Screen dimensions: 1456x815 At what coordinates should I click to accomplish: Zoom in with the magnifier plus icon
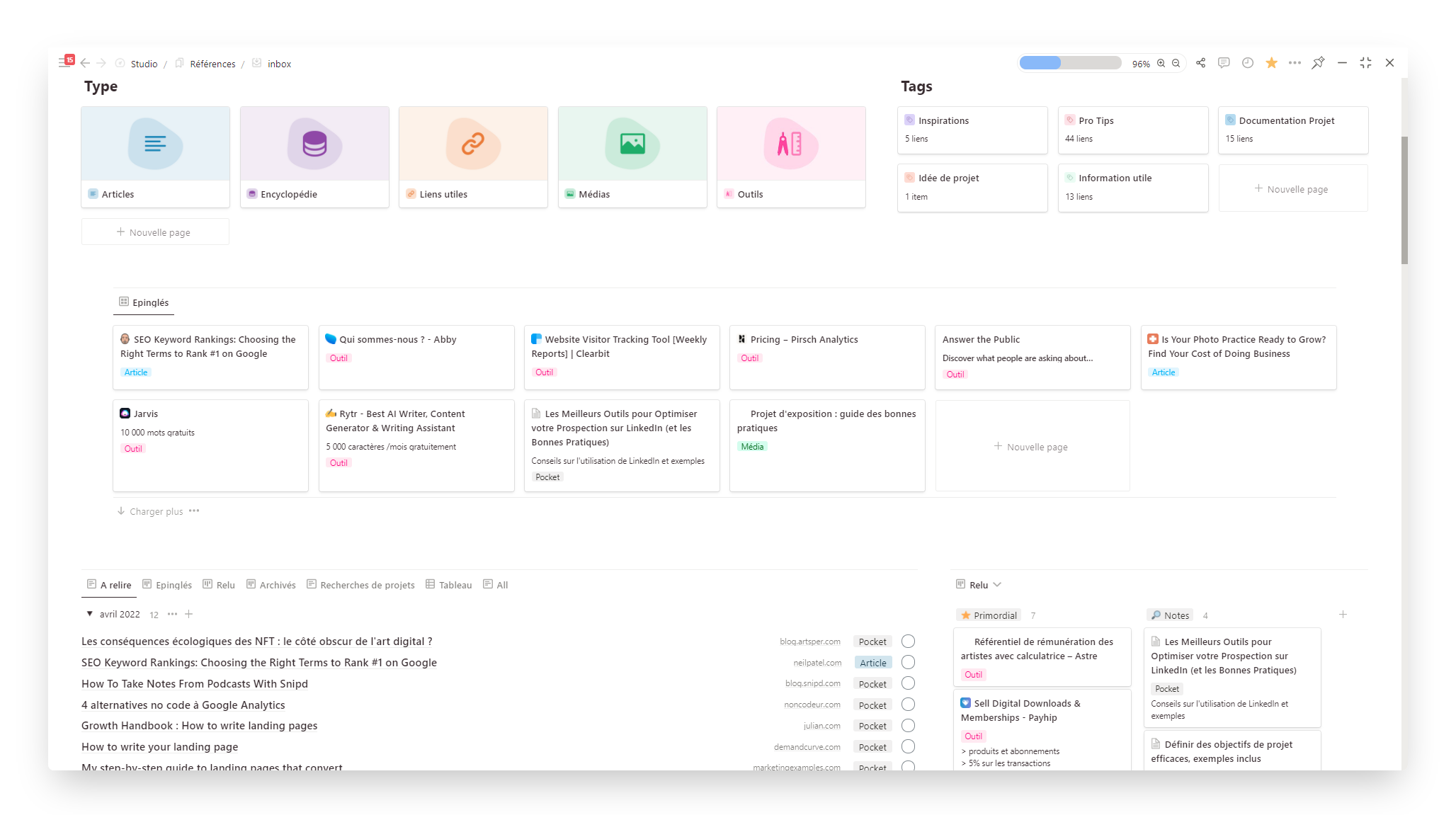point(1161,63)
